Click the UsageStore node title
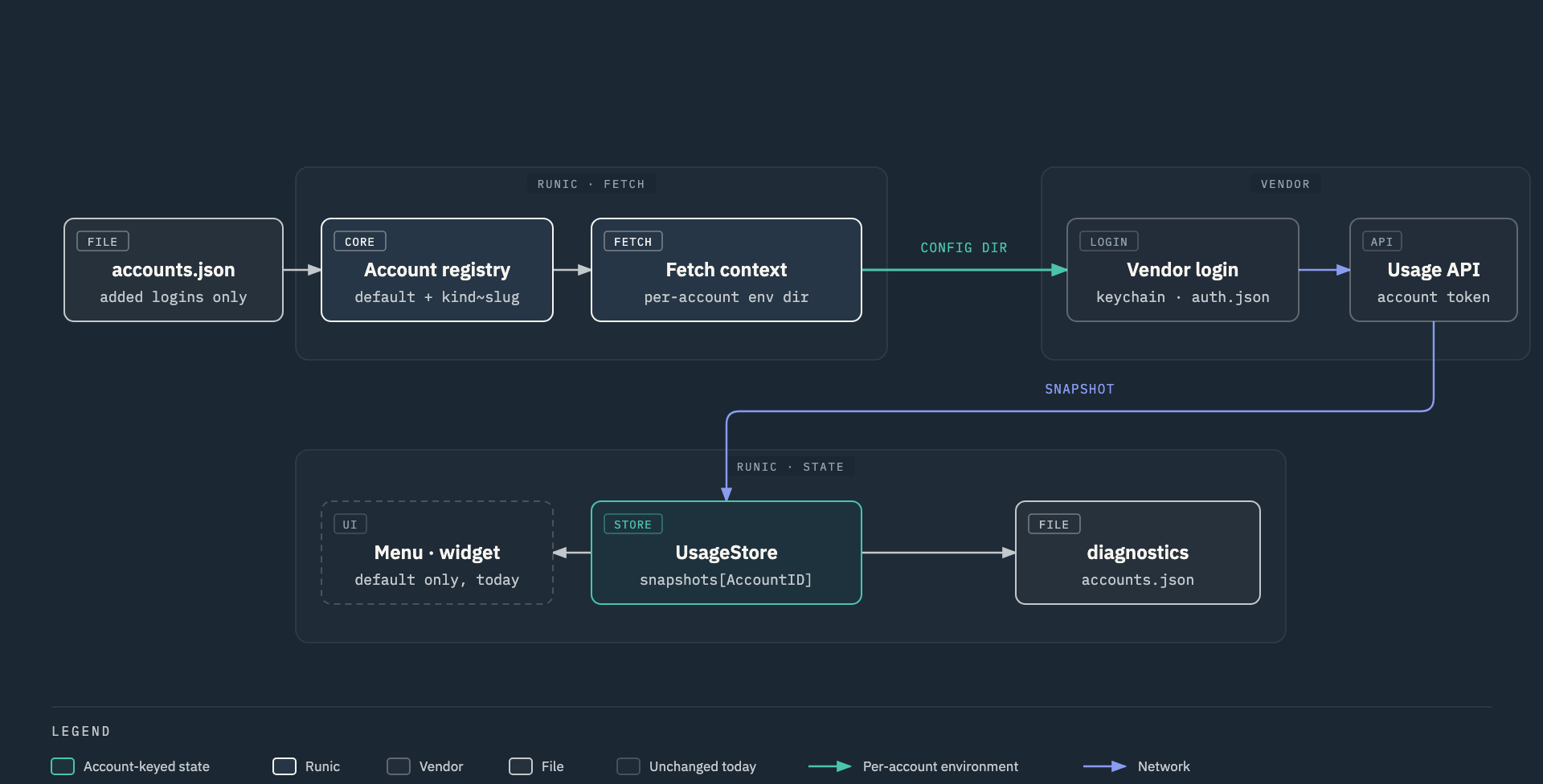 pyautogui.click(x=726, y=553)
